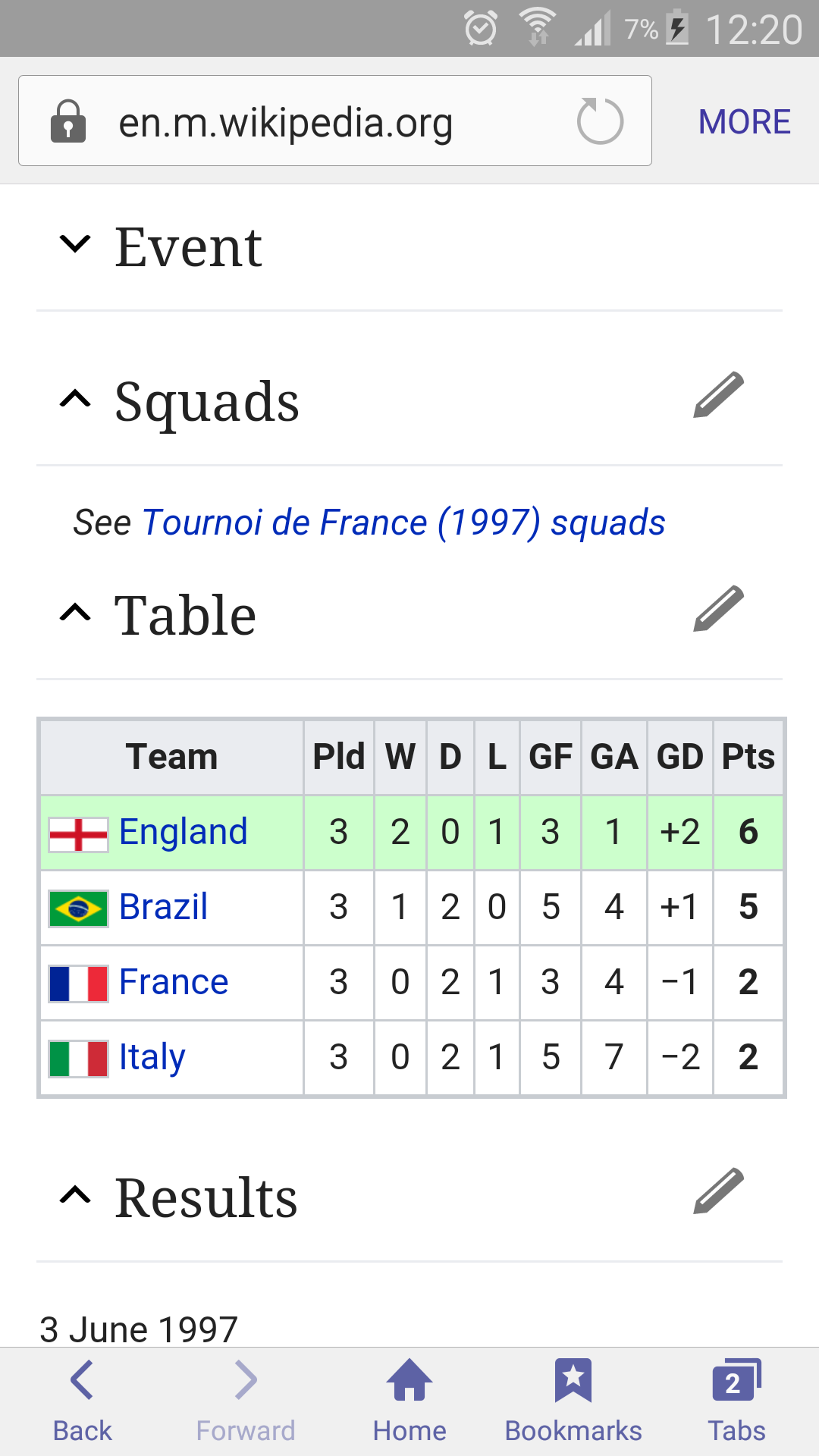The image size is (819, 1456).
Task: Collapse the Table section
Action: click(75, 613)
